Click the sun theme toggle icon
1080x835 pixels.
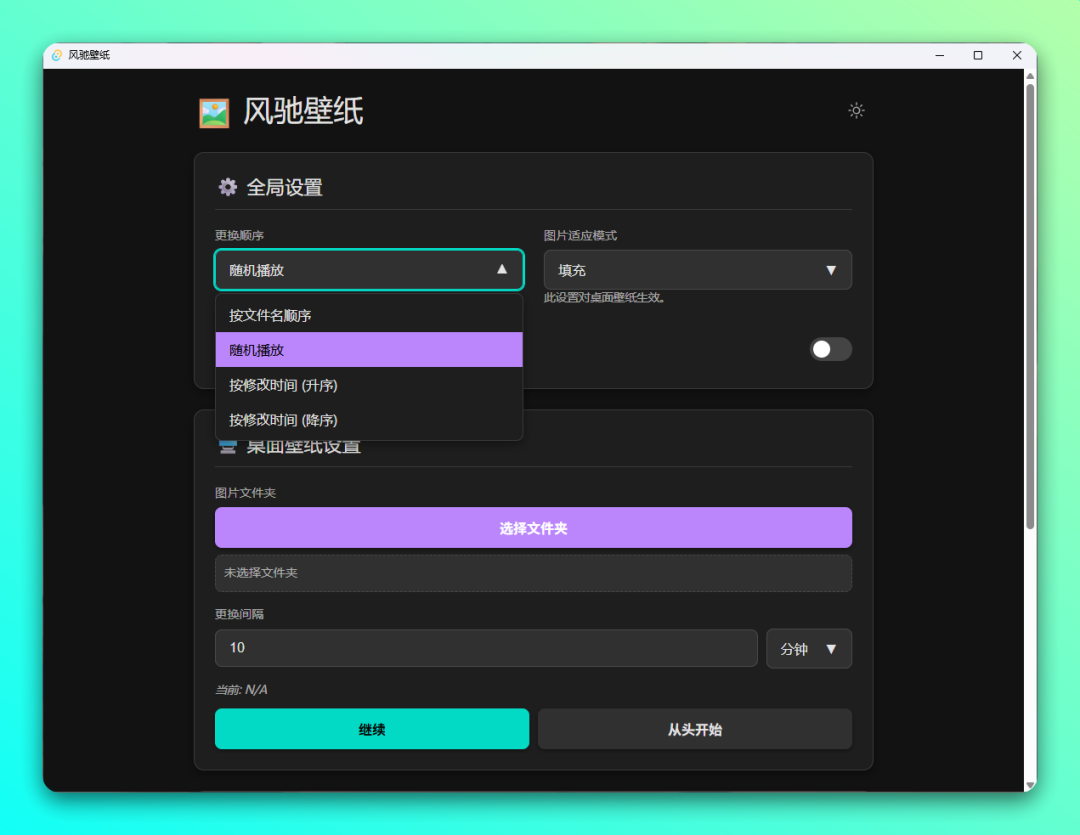(x=856, y=110)
